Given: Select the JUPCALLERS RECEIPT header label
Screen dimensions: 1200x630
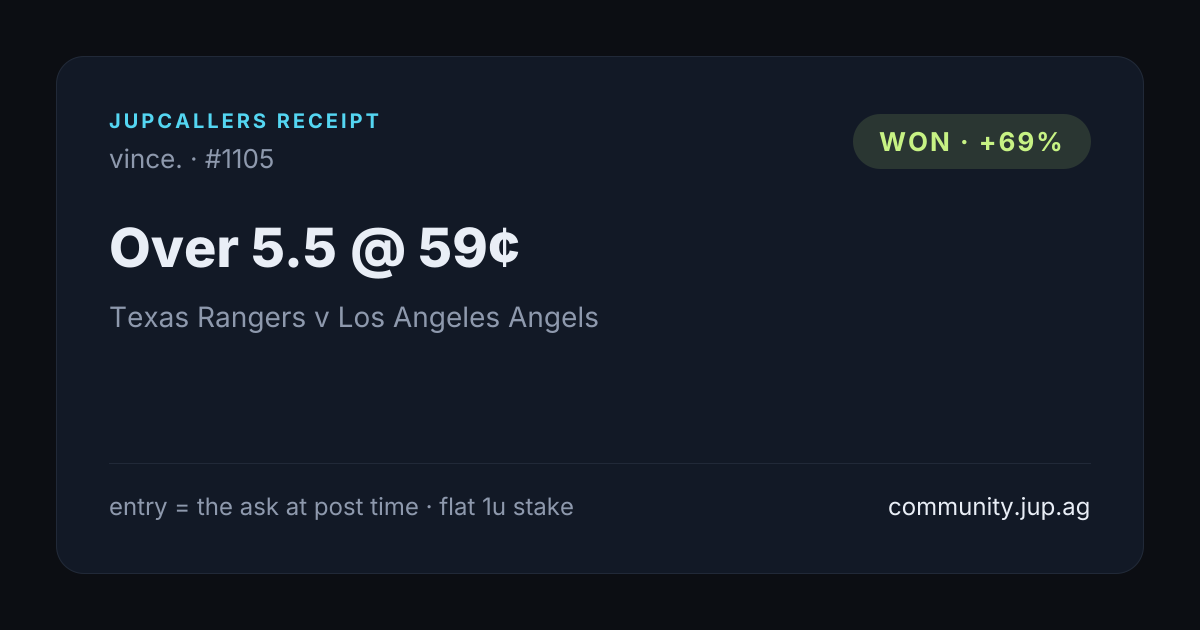Looking at the screenshot, I should click(x=245, y=122).
